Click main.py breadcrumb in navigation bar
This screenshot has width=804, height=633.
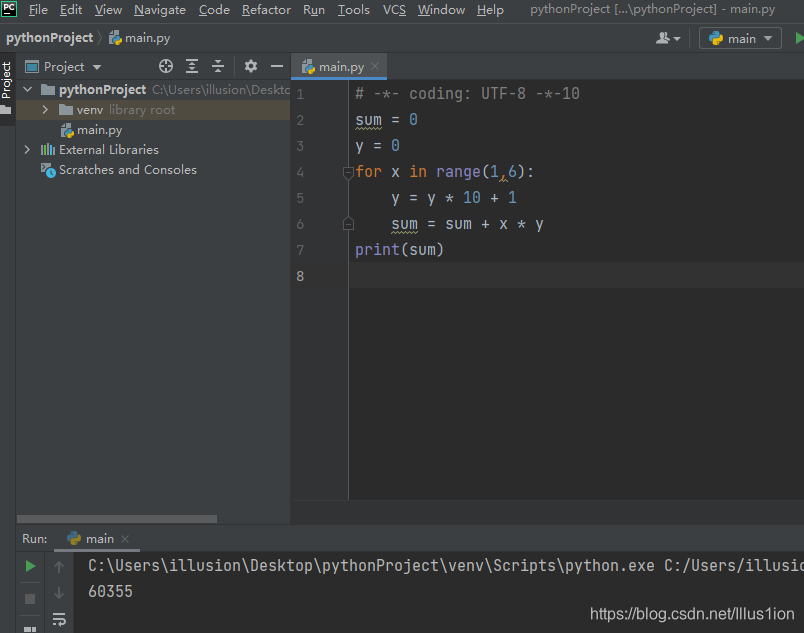(139, 38)
